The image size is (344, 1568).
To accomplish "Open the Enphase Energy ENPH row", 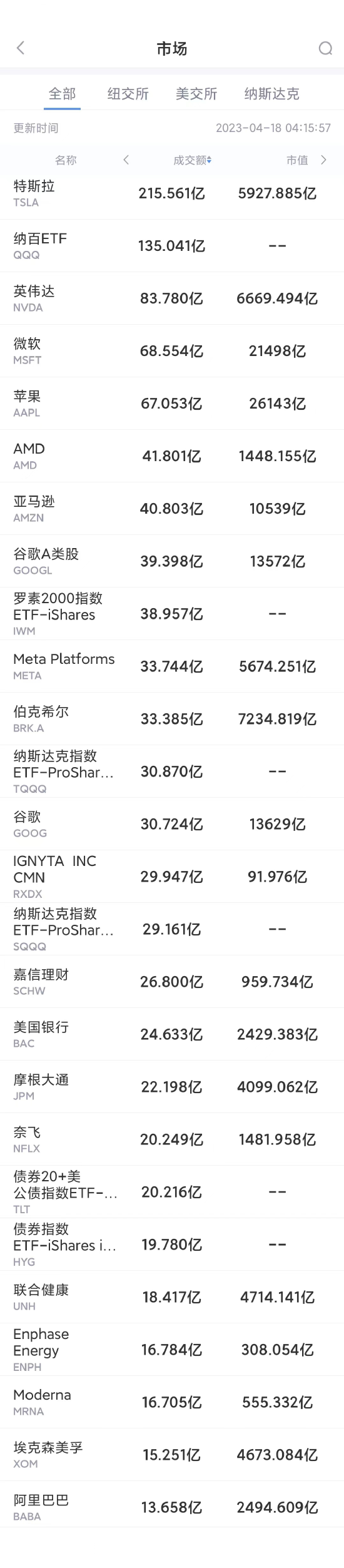I will click(172, 1350).
